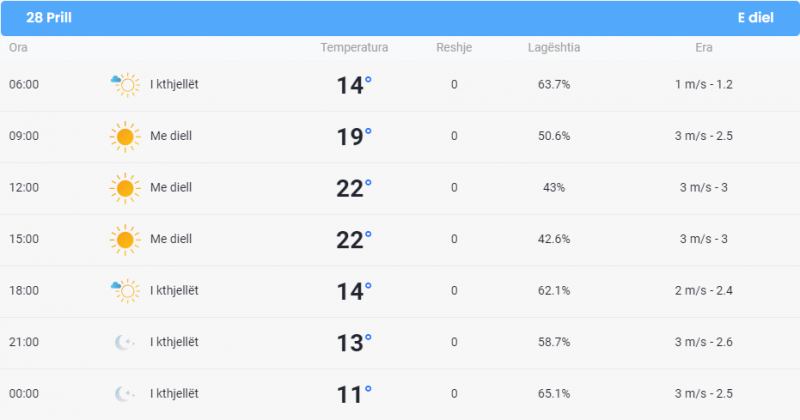Select the Era wind column header

(x=704, y=47)
